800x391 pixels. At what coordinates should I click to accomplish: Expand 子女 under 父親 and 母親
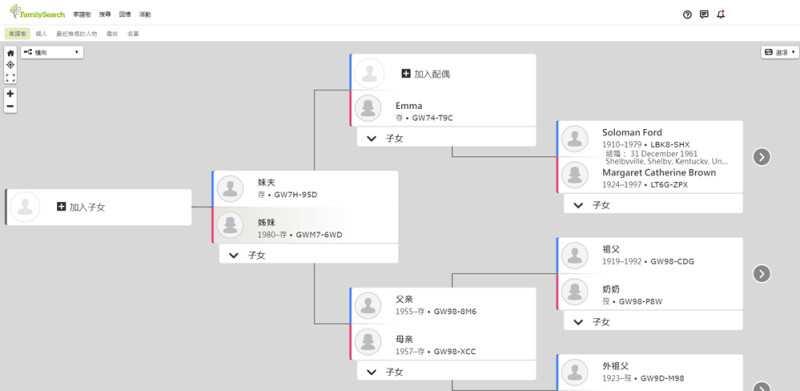[446, 371]
